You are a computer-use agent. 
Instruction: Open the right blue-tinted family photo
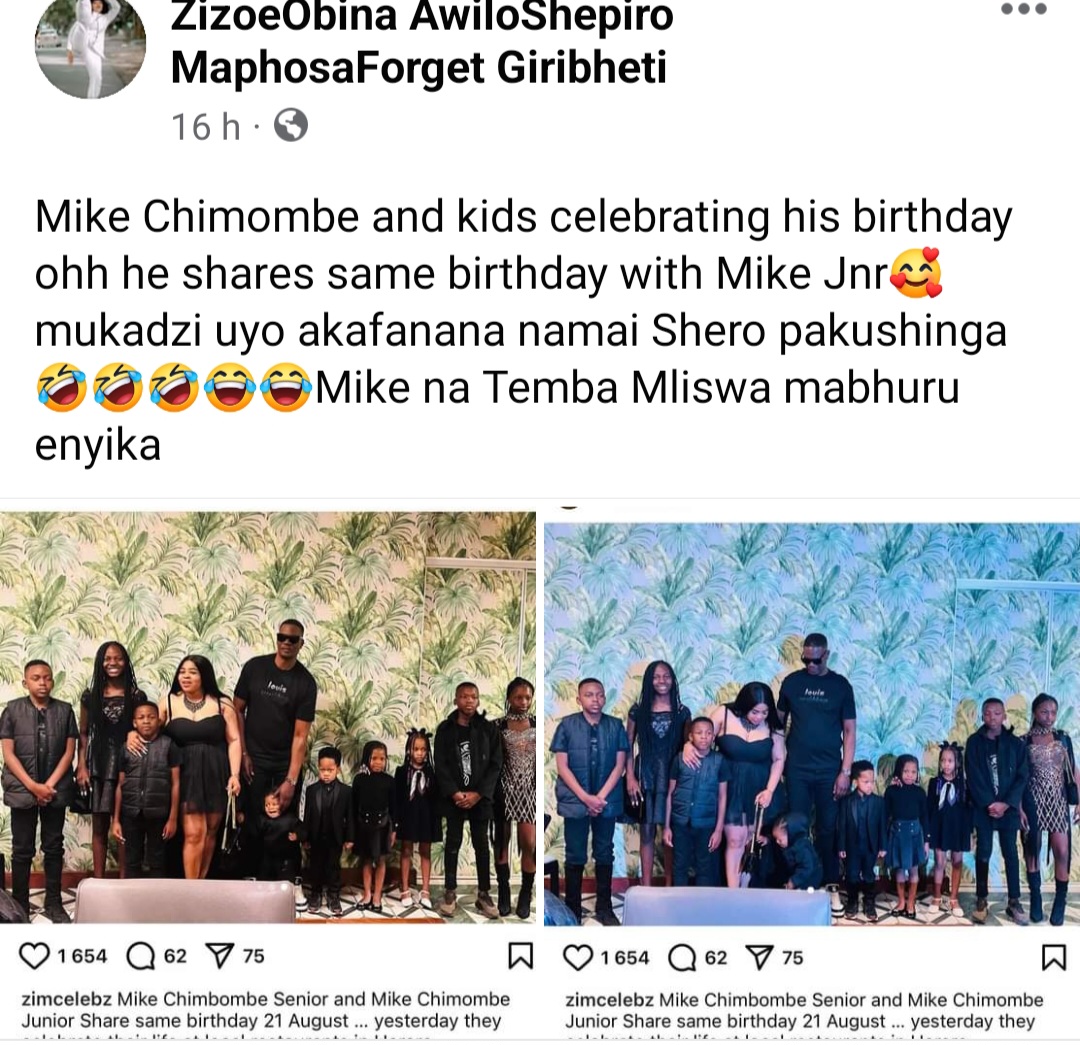click(x=812, y=724)
